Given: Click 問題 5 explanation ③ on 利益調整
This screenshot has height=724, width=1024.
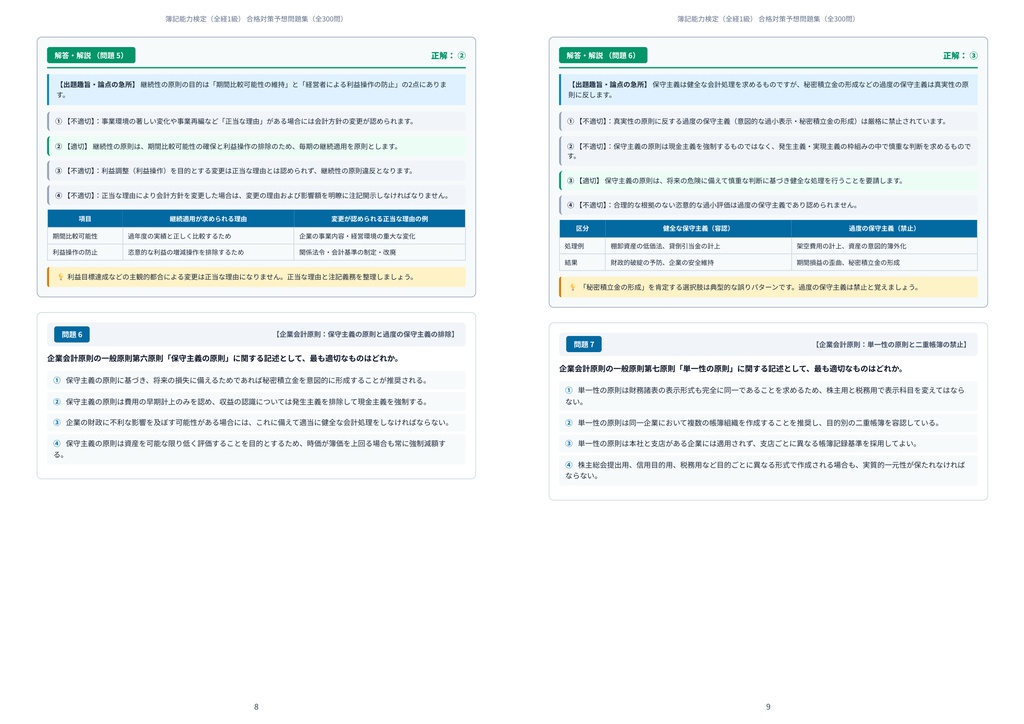Looking at the screenshot, I should pyautogui.click(x=256, y=170).
